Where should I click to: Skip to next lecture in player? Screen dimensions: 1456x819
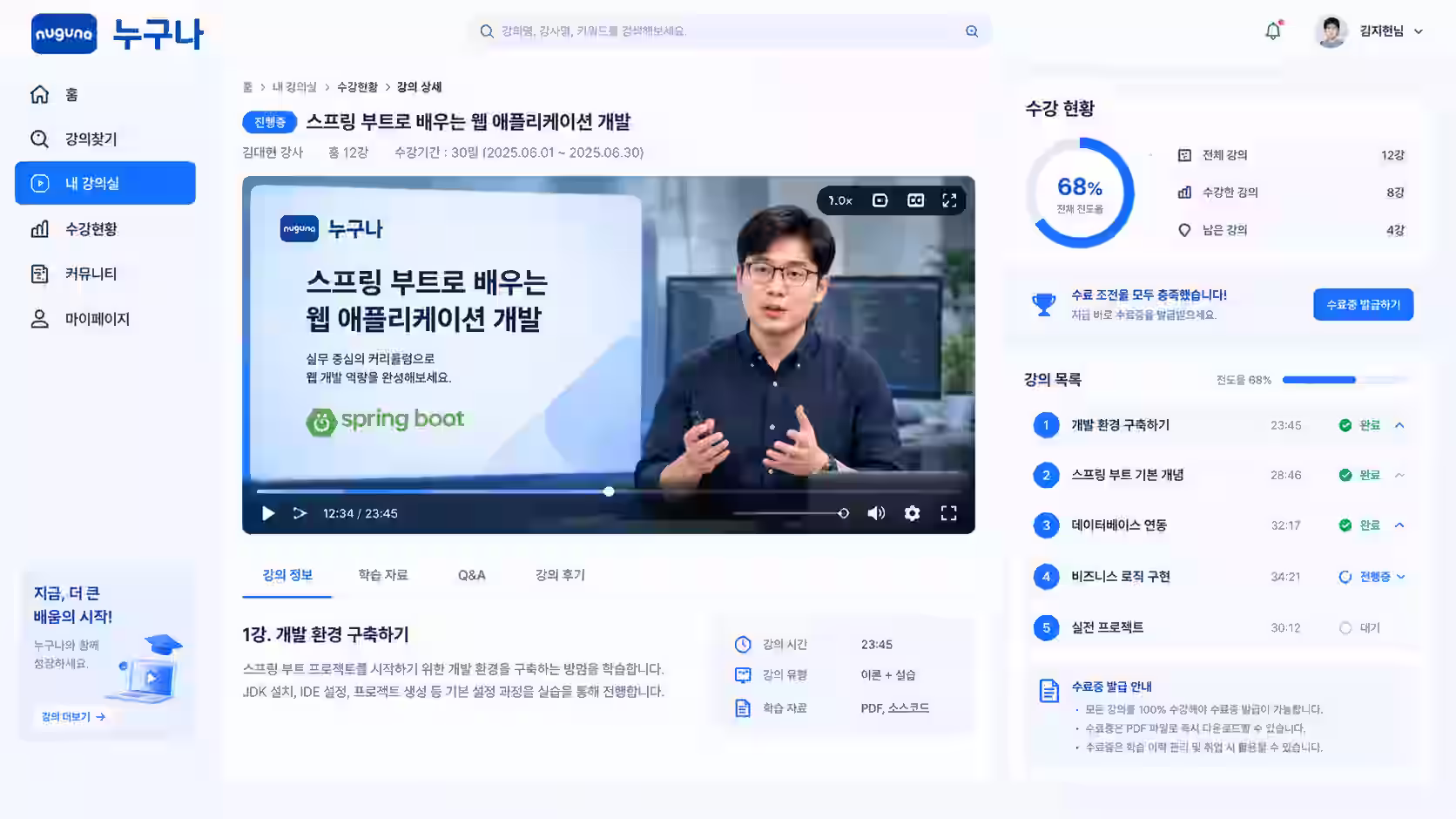pyautogui.click(x=300, y=513)
